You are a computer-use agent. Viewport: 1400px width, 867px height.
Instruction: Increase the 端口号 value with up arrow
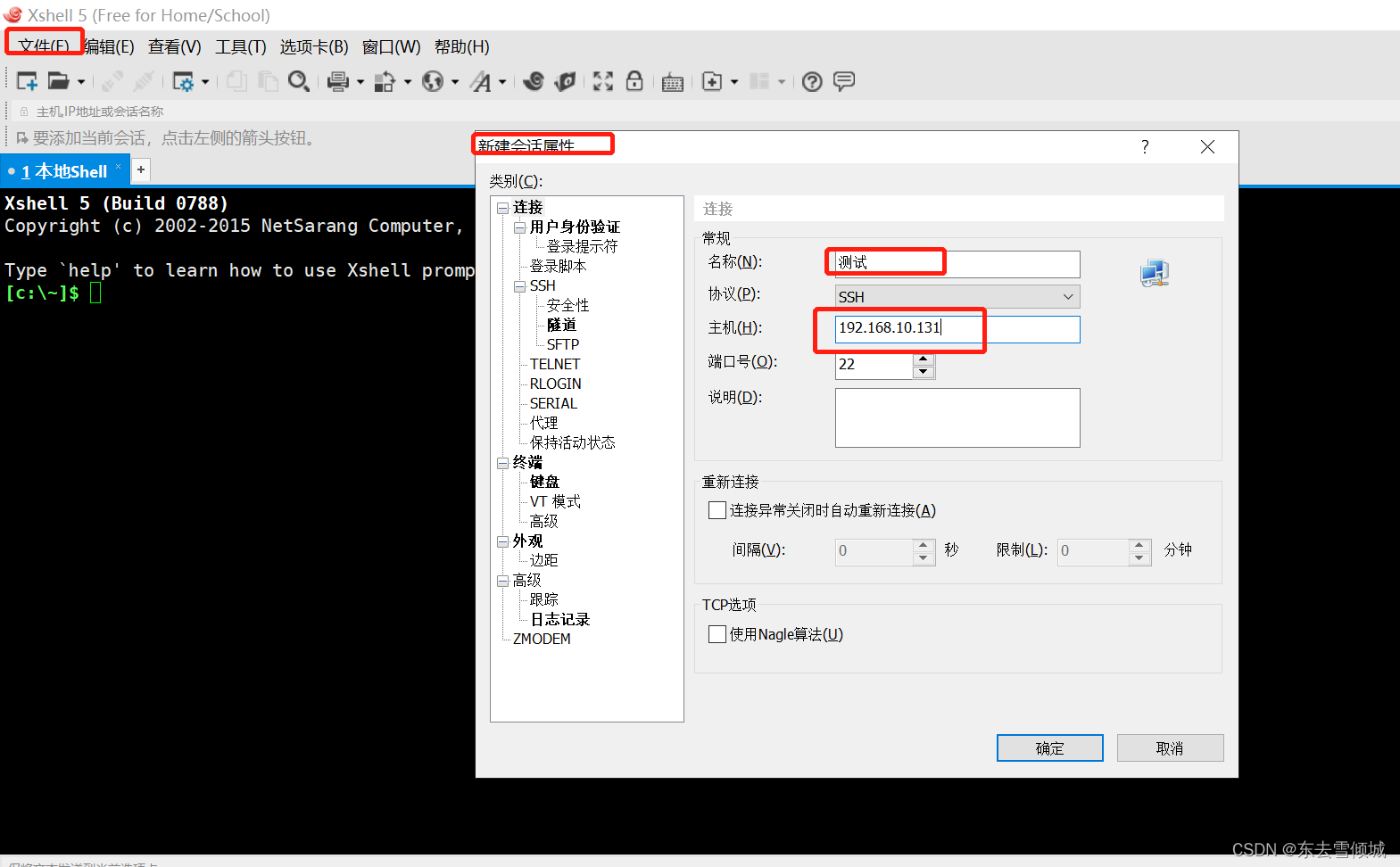pos(924,359)
